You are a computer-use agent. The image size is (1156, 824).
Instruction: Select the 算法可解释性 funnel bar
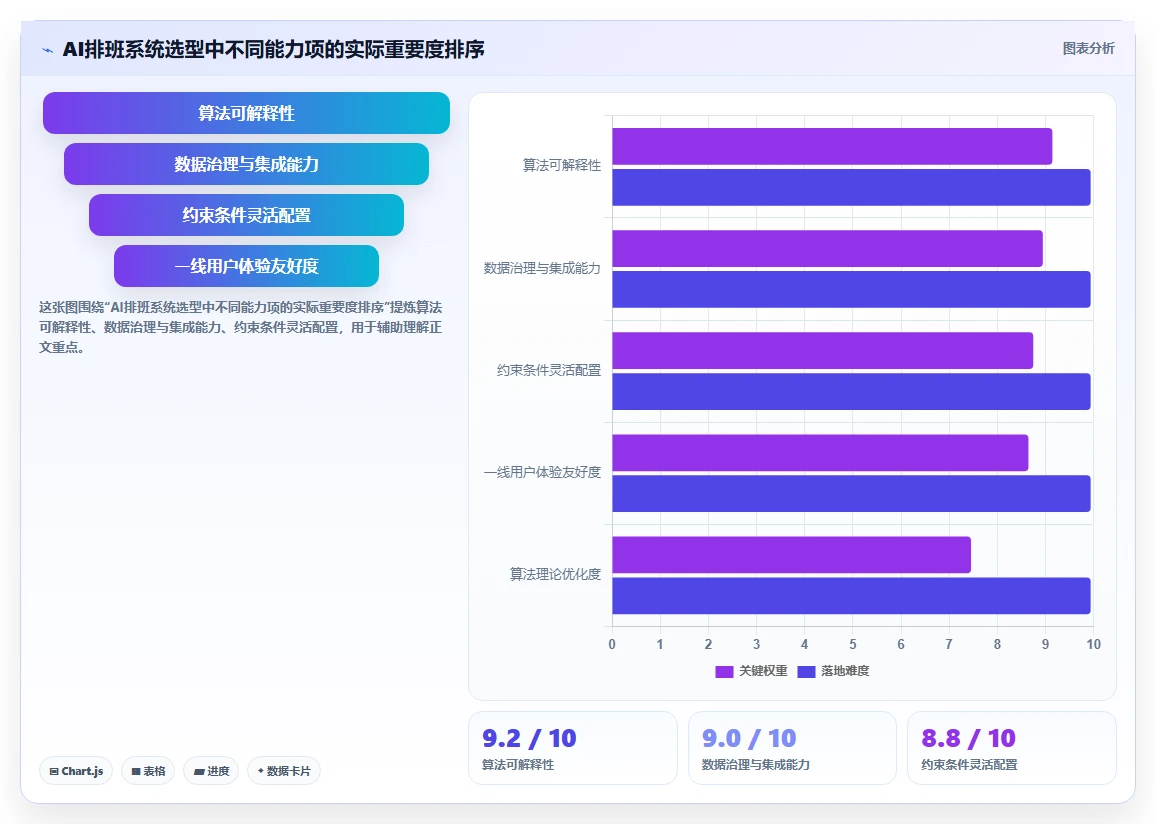click(x=246, y=113)
